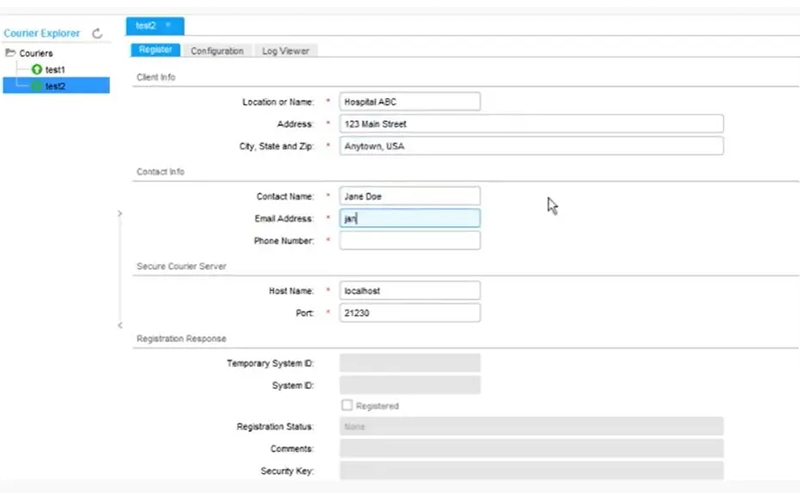Screen dimensions: 800x500
Task: Click the Registration Response section header
Action: point(181,339)
